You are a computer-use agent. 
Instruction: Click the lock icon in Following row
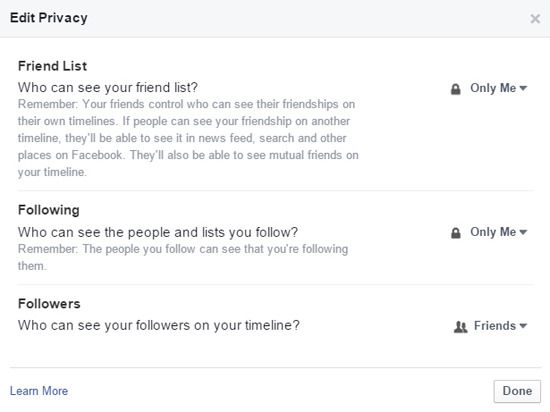(455, 233)
